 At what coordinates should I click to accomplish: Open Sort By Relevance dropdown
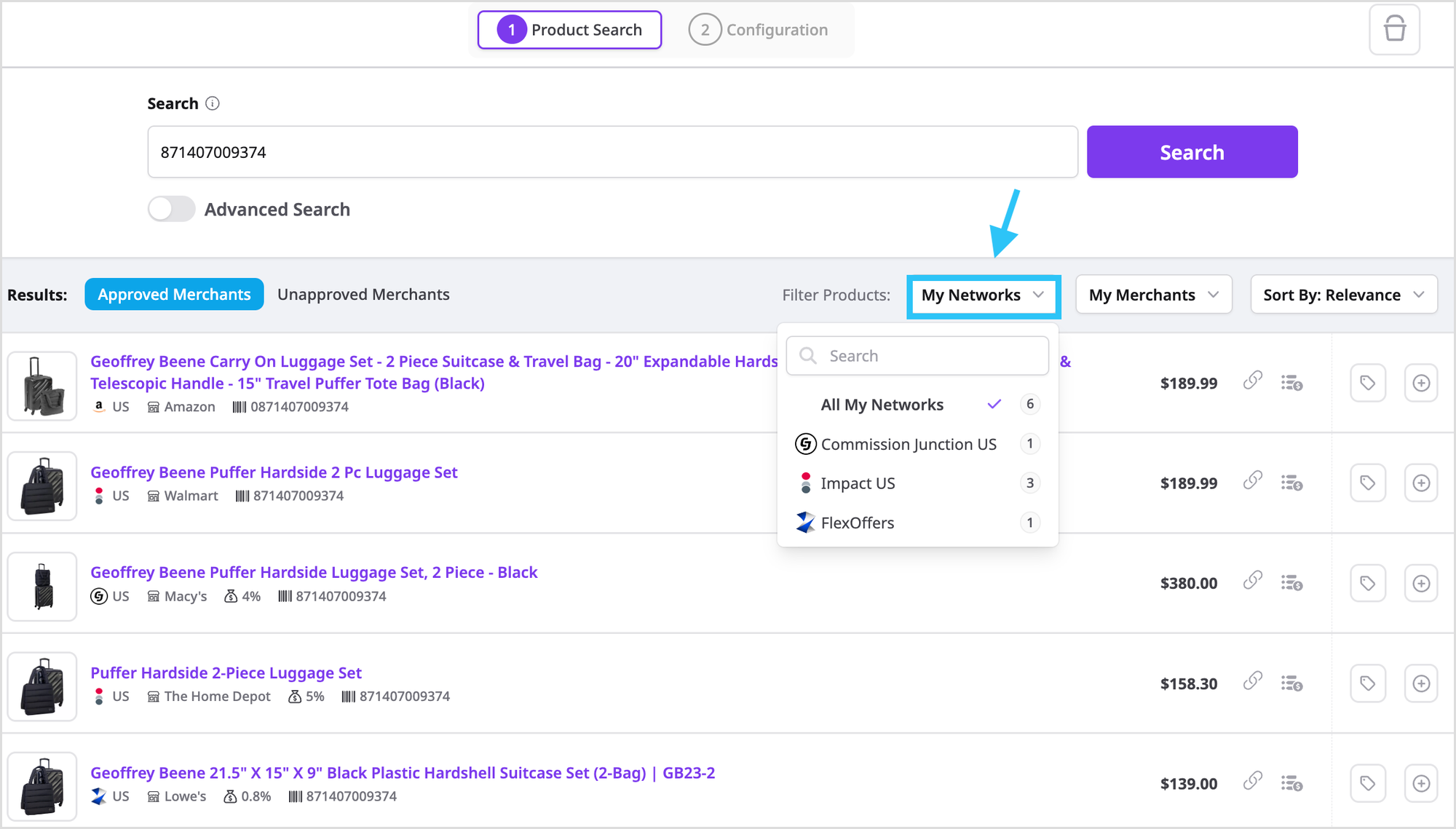pos(1343,295)
